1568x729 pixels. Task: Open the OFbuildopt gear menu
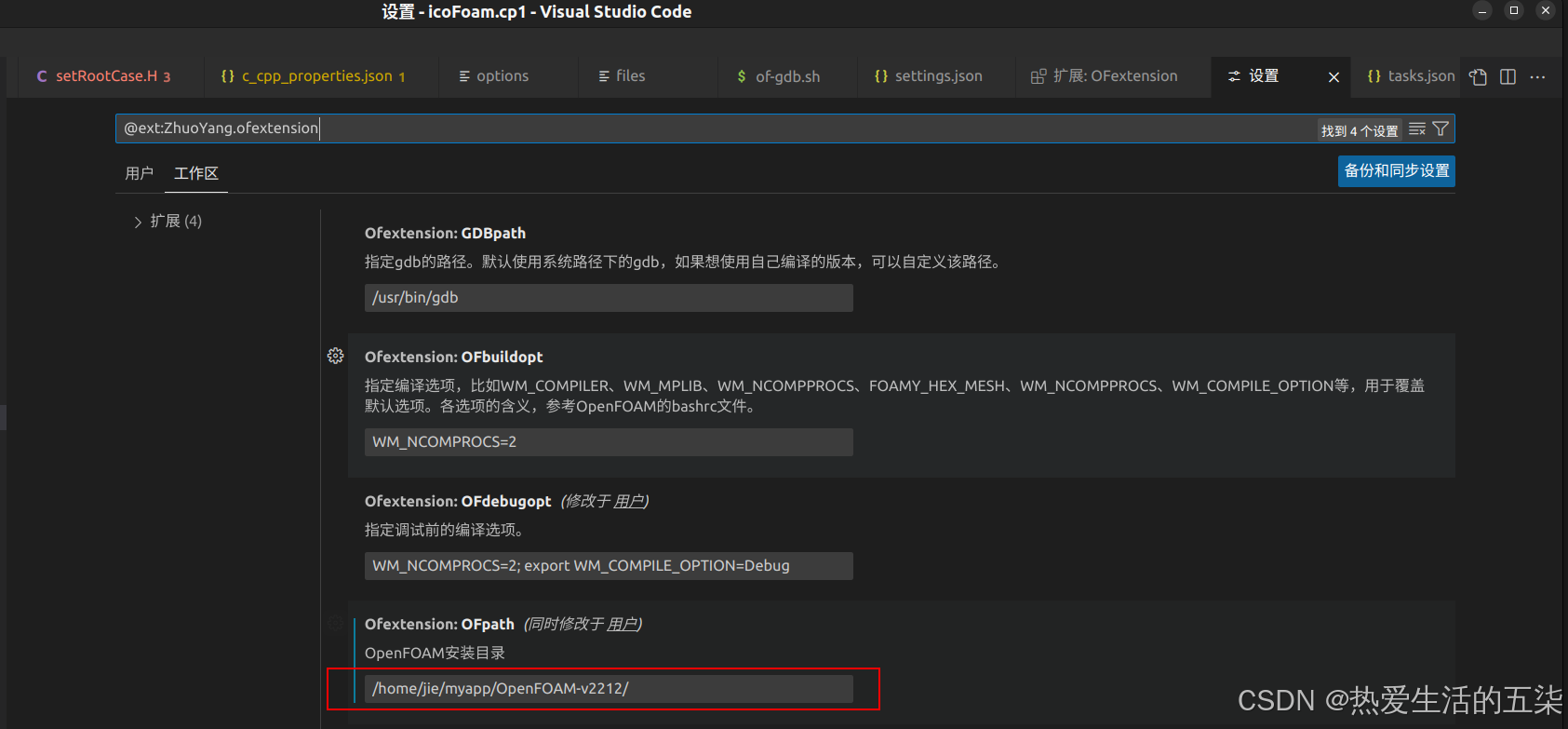336,356
